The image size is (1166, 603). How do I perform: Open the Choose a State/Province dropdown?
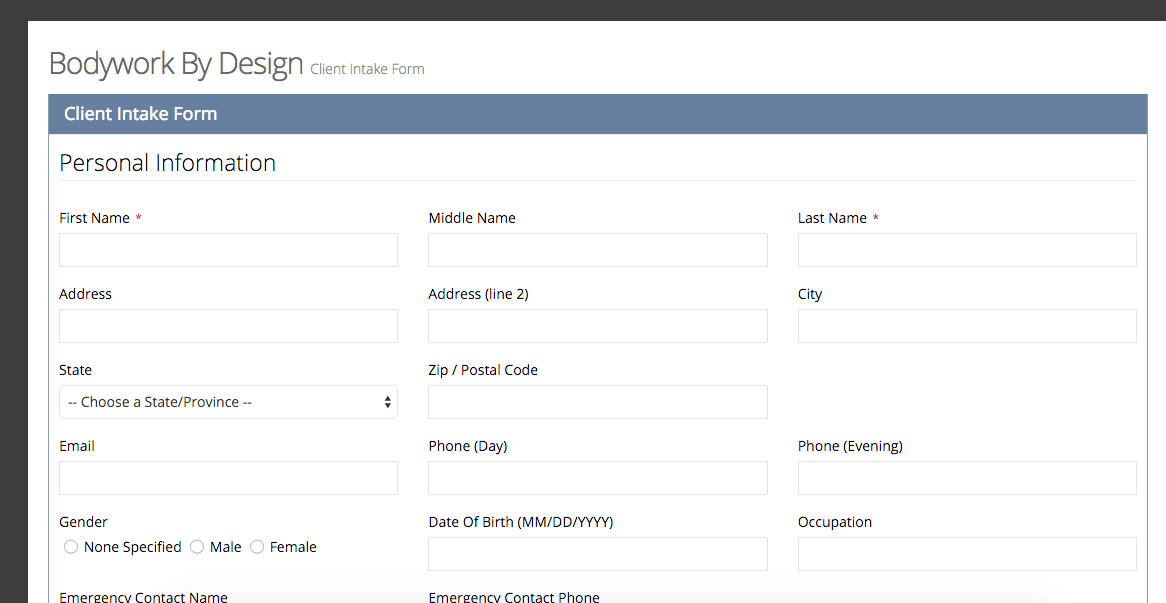click(x=228, y=402)
